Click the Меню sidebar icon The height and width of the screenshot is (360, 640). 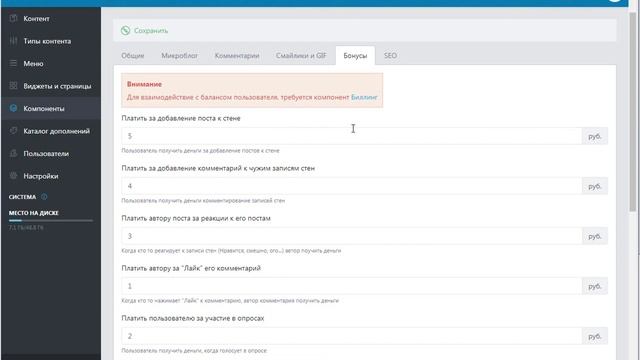13,63
